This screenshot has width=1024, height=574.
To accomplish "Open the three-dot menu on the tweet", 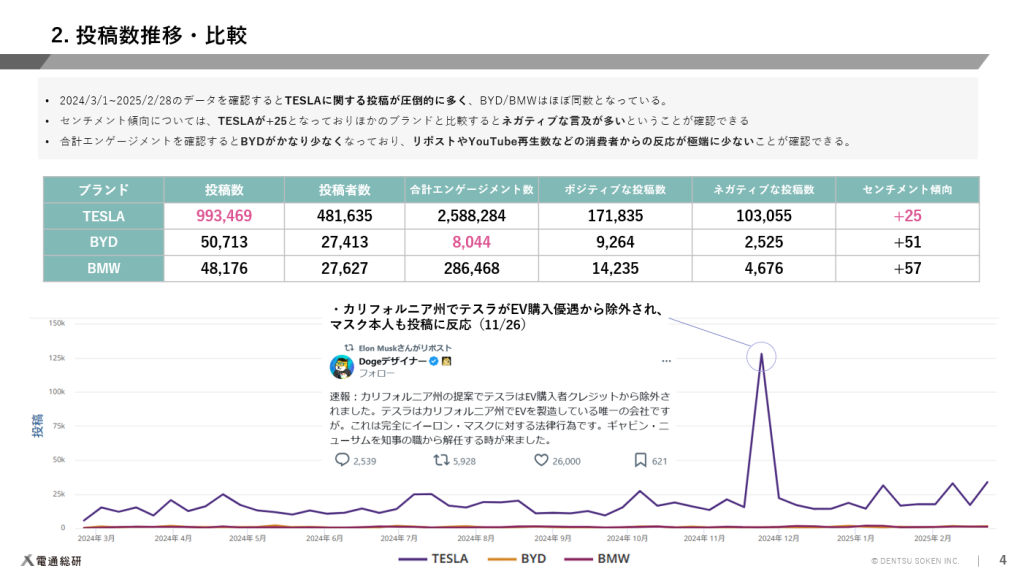I will [666, 360].
